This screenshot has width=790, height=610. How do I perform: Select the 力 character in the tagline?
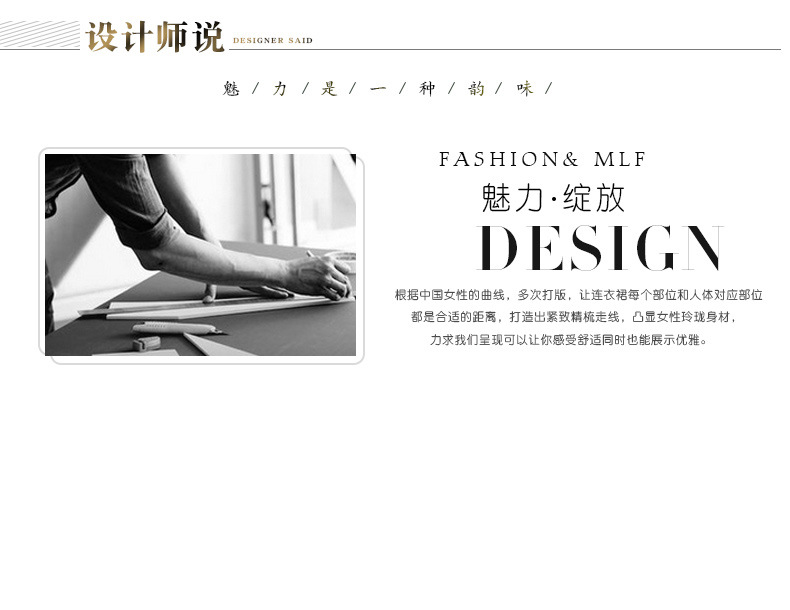280,89
